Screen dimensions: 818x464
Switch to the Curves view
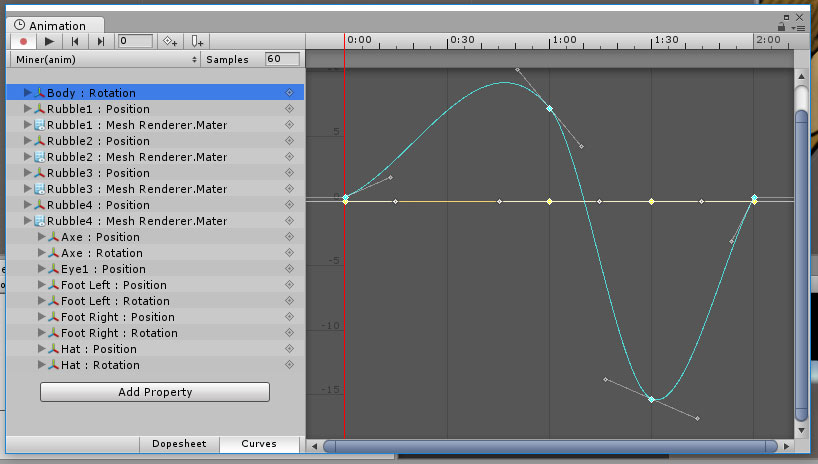(x=259, y=443)
